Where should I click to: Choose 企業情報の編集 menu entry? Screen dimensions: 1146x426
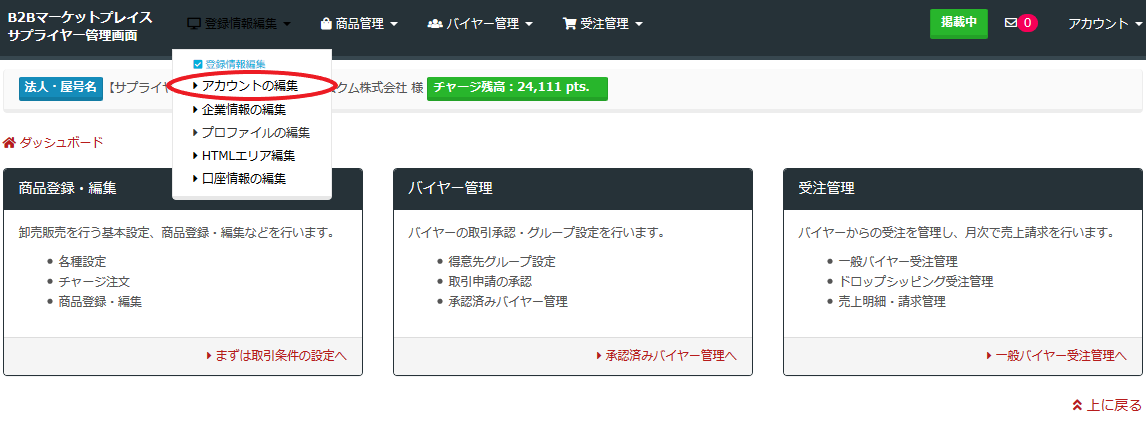243,109
